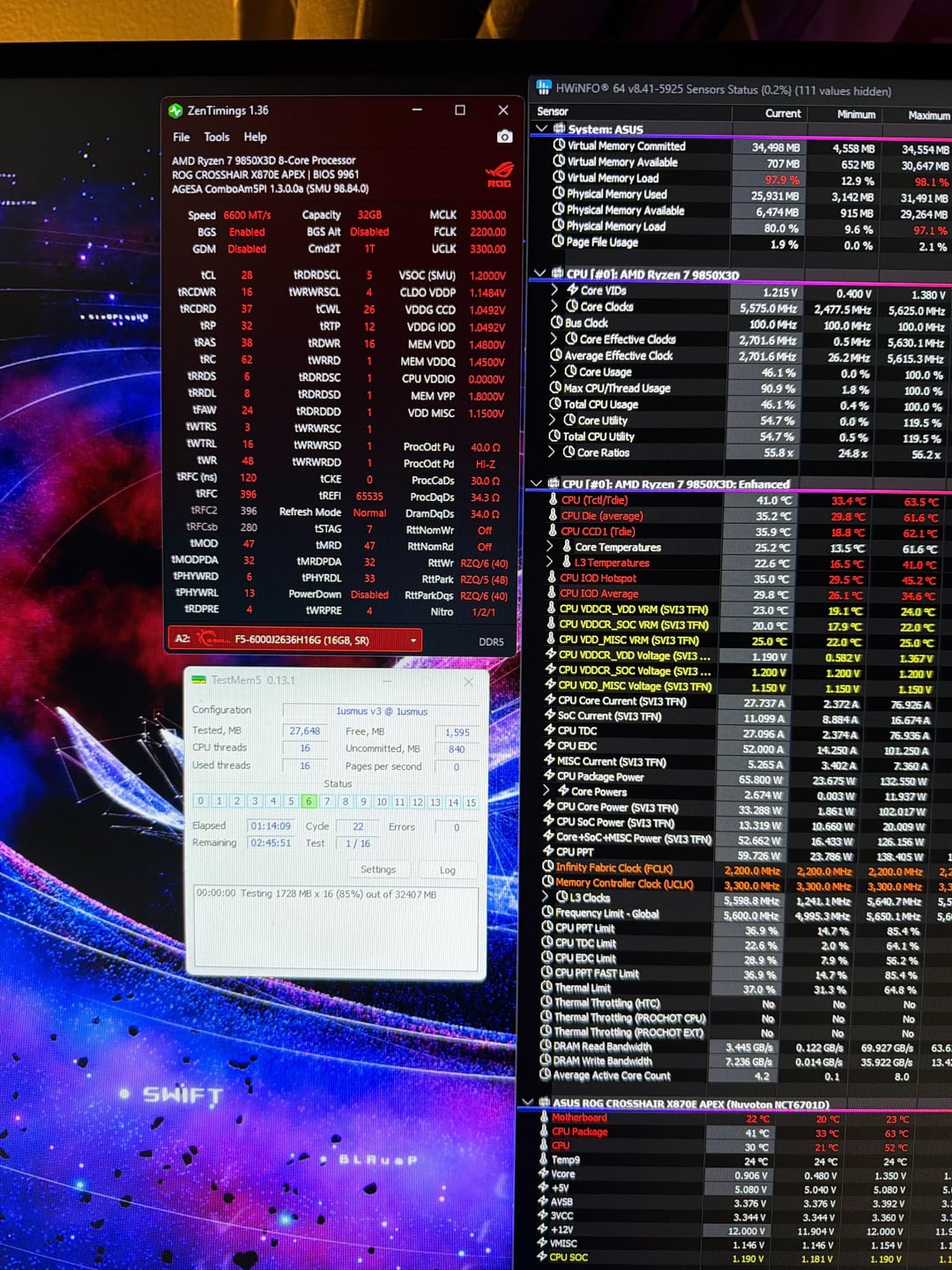Click the Maximum column header in HWiNFO
The height and width of the screenshot is (1270, 952).
coord(928,115)
